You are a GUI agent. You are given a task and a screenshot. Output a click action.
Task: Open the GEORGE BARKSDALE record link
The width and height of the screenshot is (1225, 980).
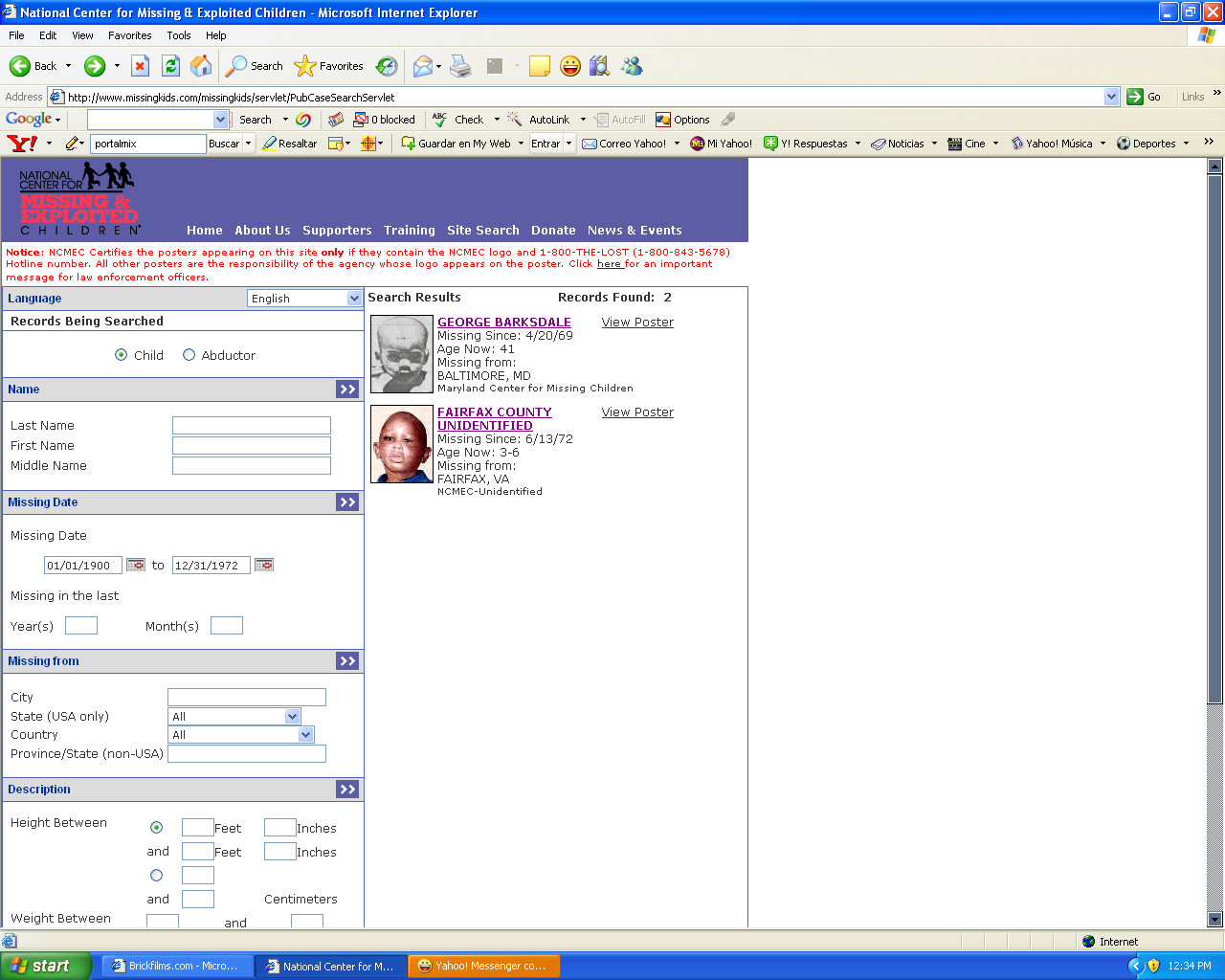(x=504, y=323)
